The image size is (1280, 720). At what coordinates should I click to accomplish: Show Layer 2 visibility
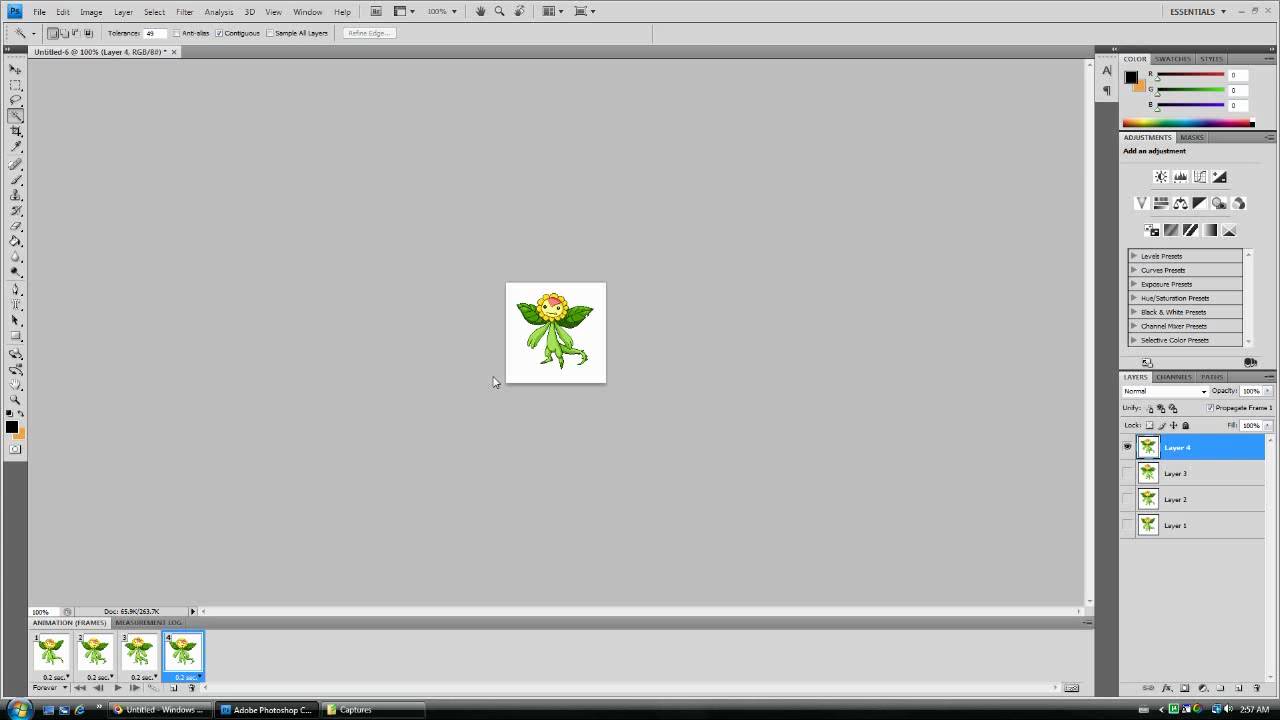1127,499
